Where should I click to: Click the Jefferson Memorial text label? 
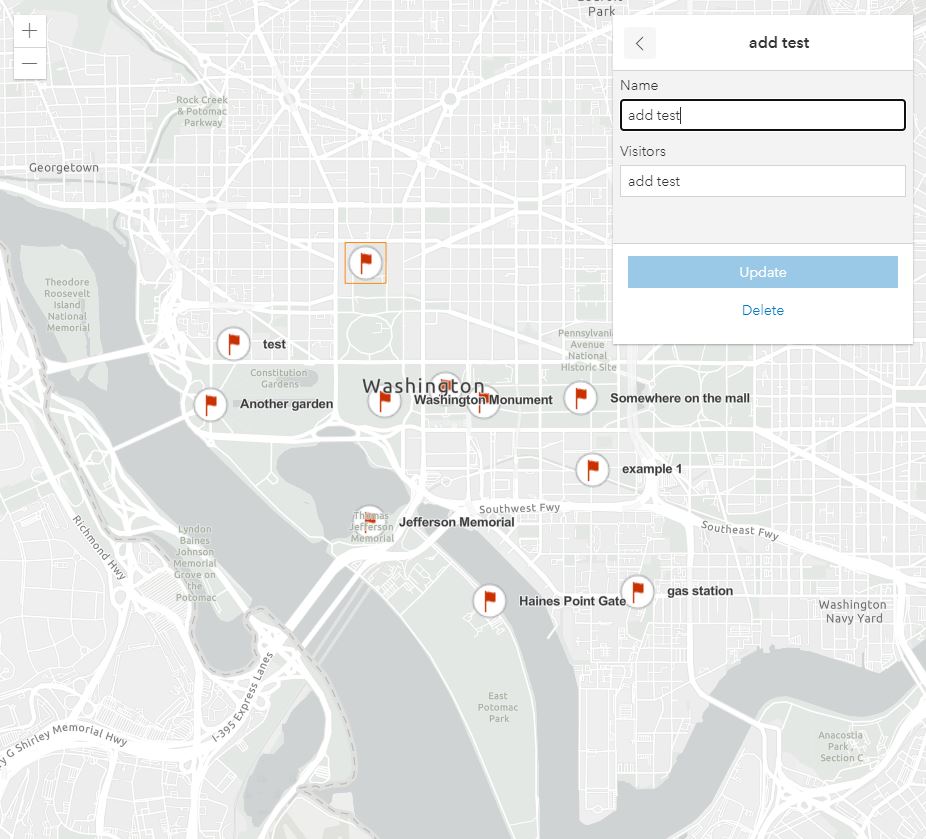click(456, 522)
